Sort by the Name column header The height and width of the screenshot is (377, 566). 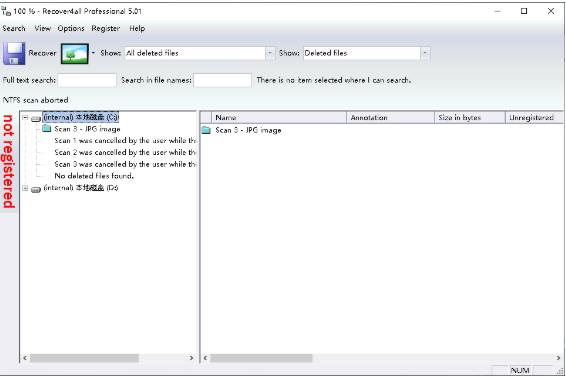[279, 117]
